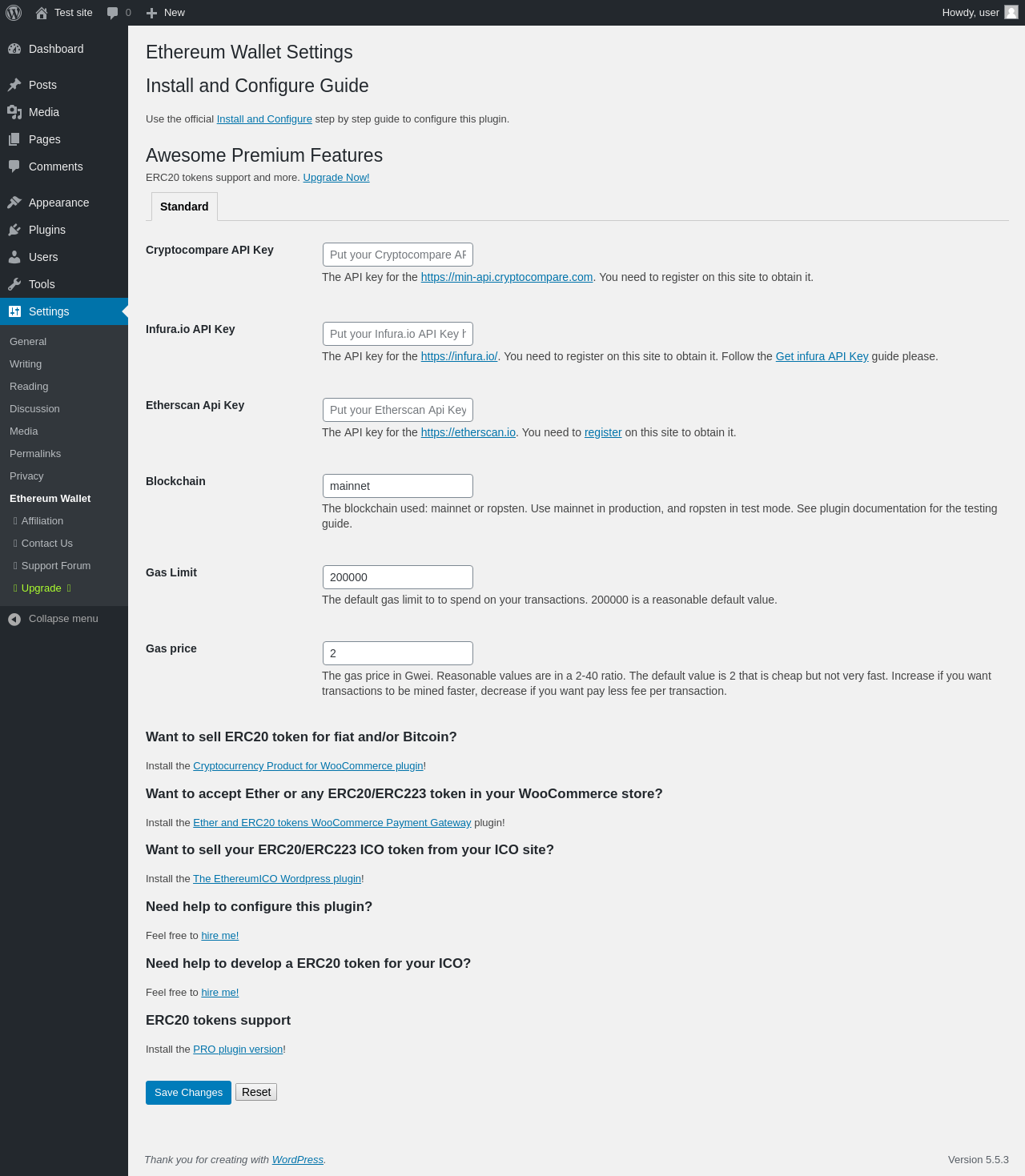Open the Test site home icon

(x=42, y=13)
